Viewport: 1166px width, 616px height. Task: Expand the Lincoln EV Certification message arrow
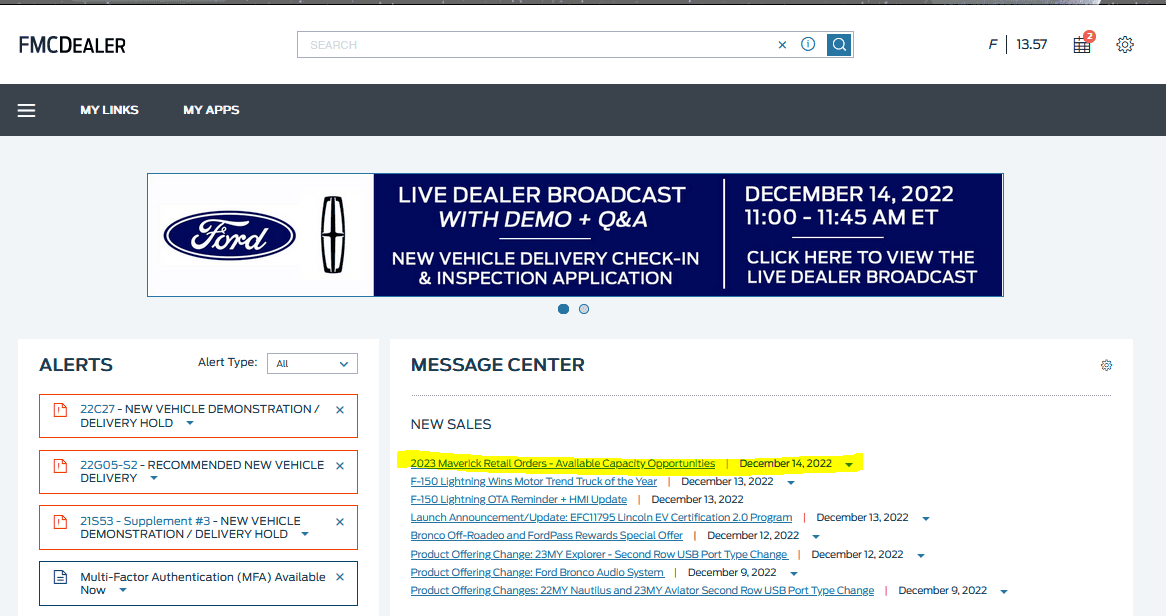pos(926,519)
